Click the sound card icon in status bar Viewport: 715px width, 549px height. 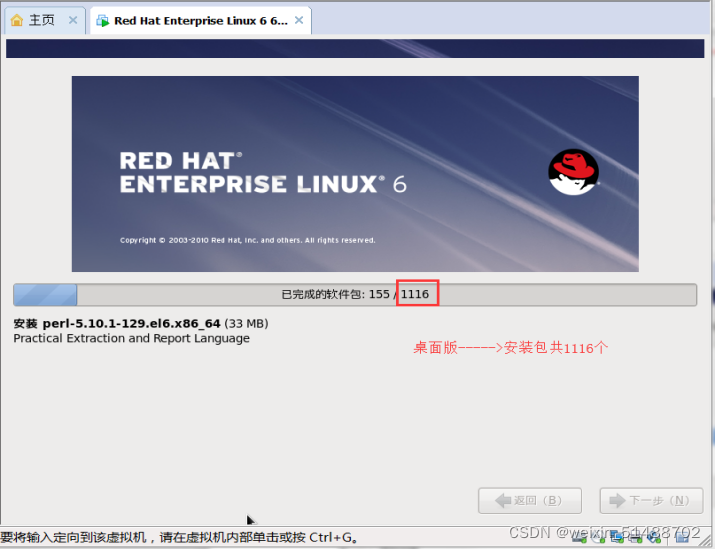click(x=653, y=538)
